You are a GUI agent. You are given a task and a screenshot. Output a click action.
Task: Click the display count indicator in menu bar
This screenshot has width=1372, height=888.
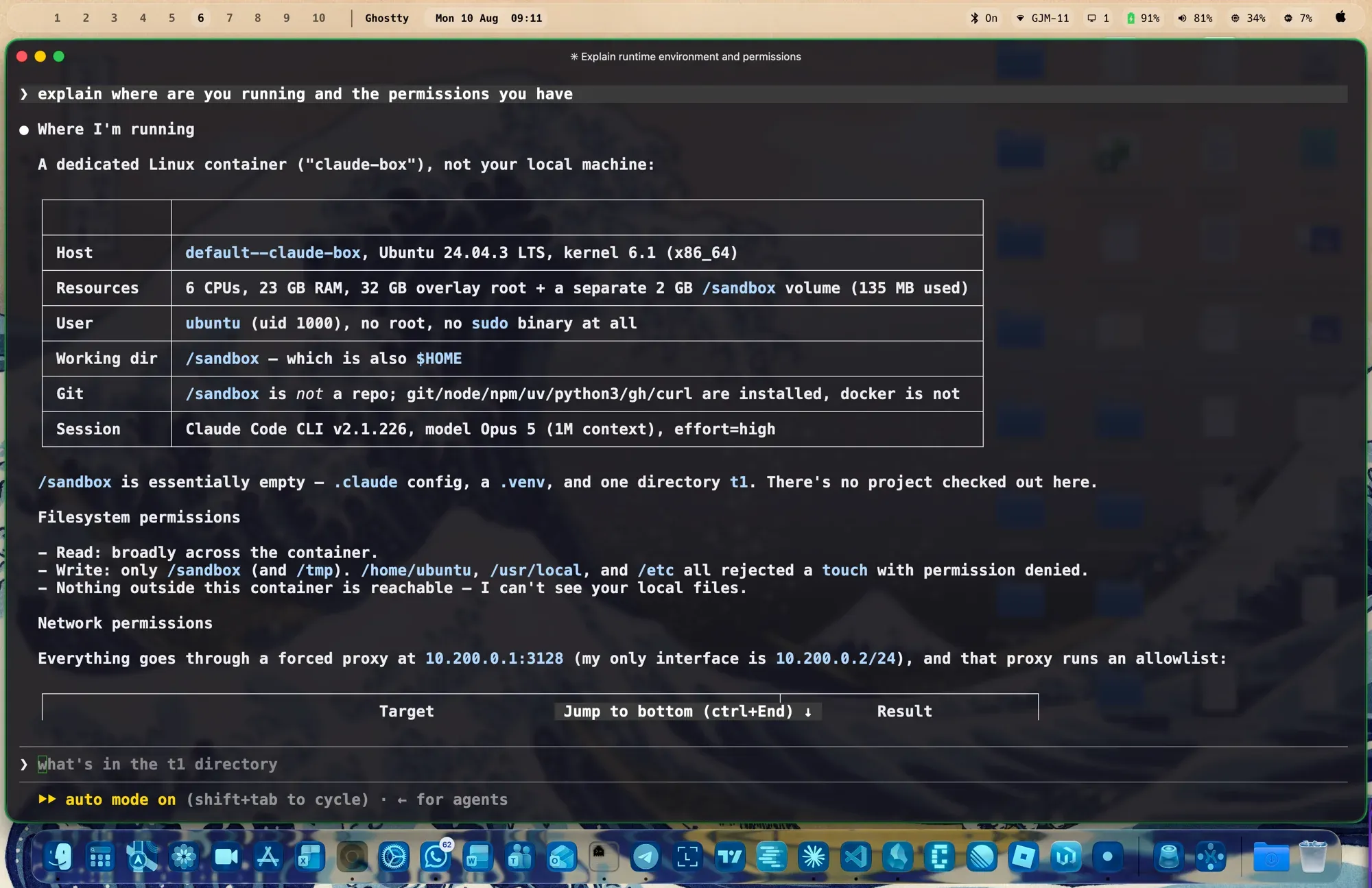point(1098,19)
